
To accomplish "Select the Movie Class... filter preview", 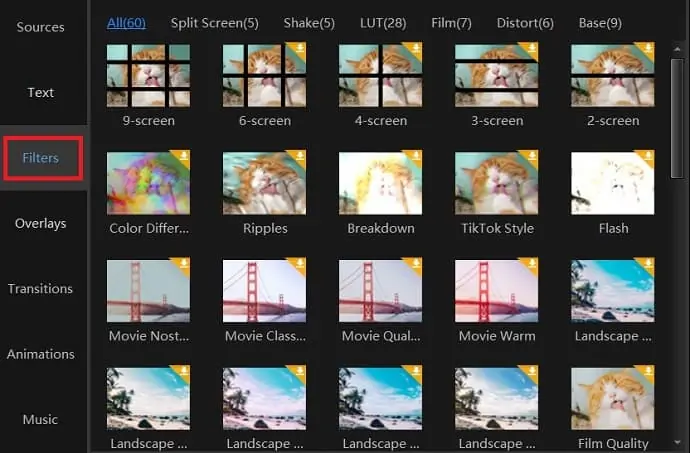I will point(264,291).
